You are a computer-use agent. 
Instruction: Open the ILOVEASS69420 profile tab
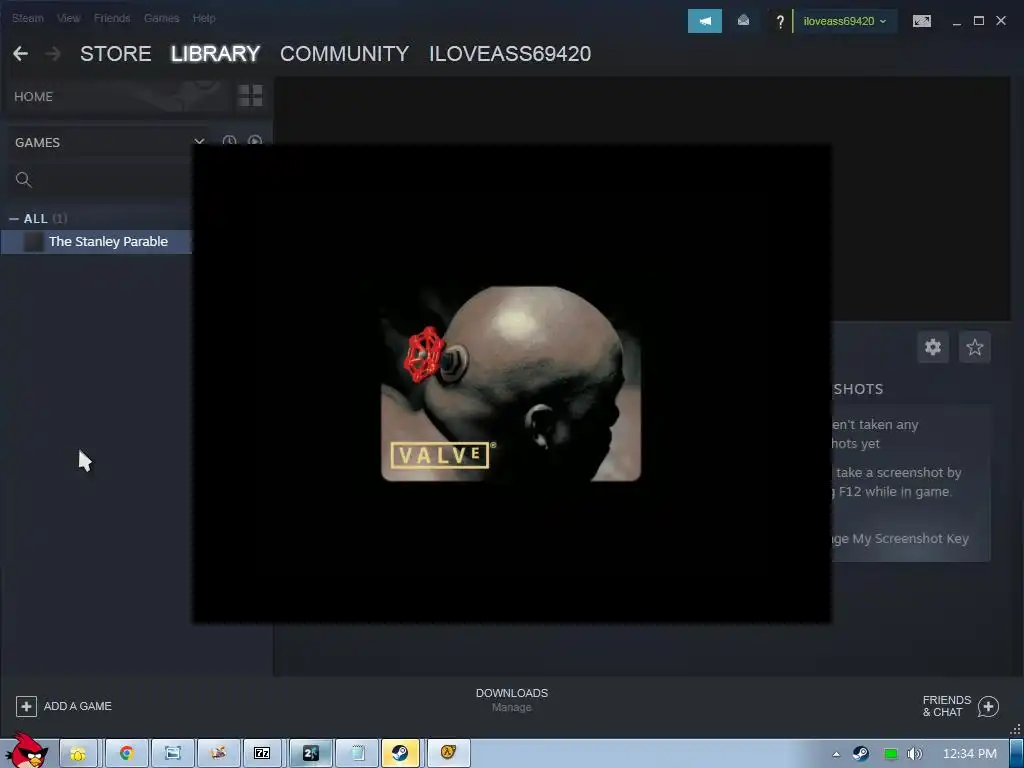510,54
